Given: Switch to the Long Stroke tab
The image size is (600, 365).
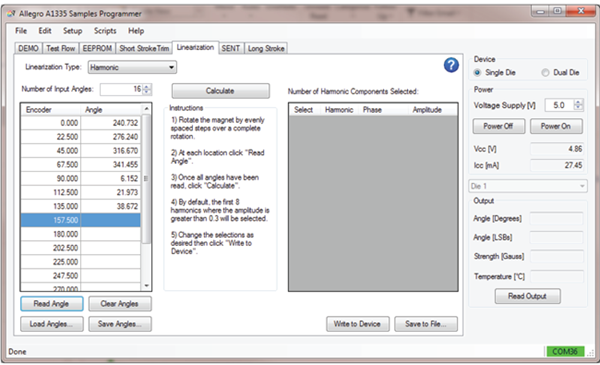Looking at the screenshot, I should tap(266, 48).
